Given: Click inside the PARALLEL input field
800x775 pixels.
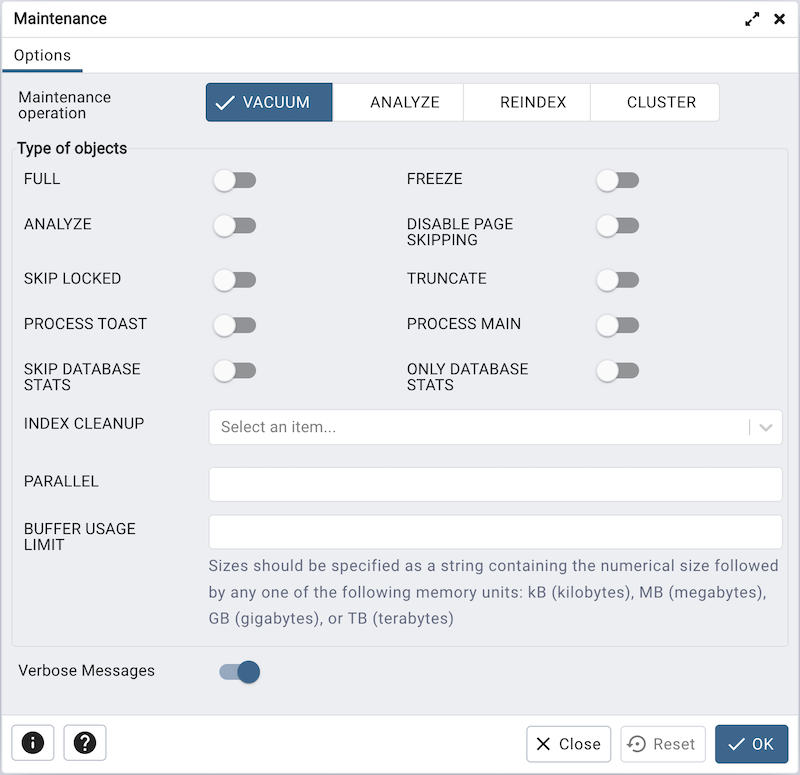Looking at the screenshot, I should [x=495, y=484].
